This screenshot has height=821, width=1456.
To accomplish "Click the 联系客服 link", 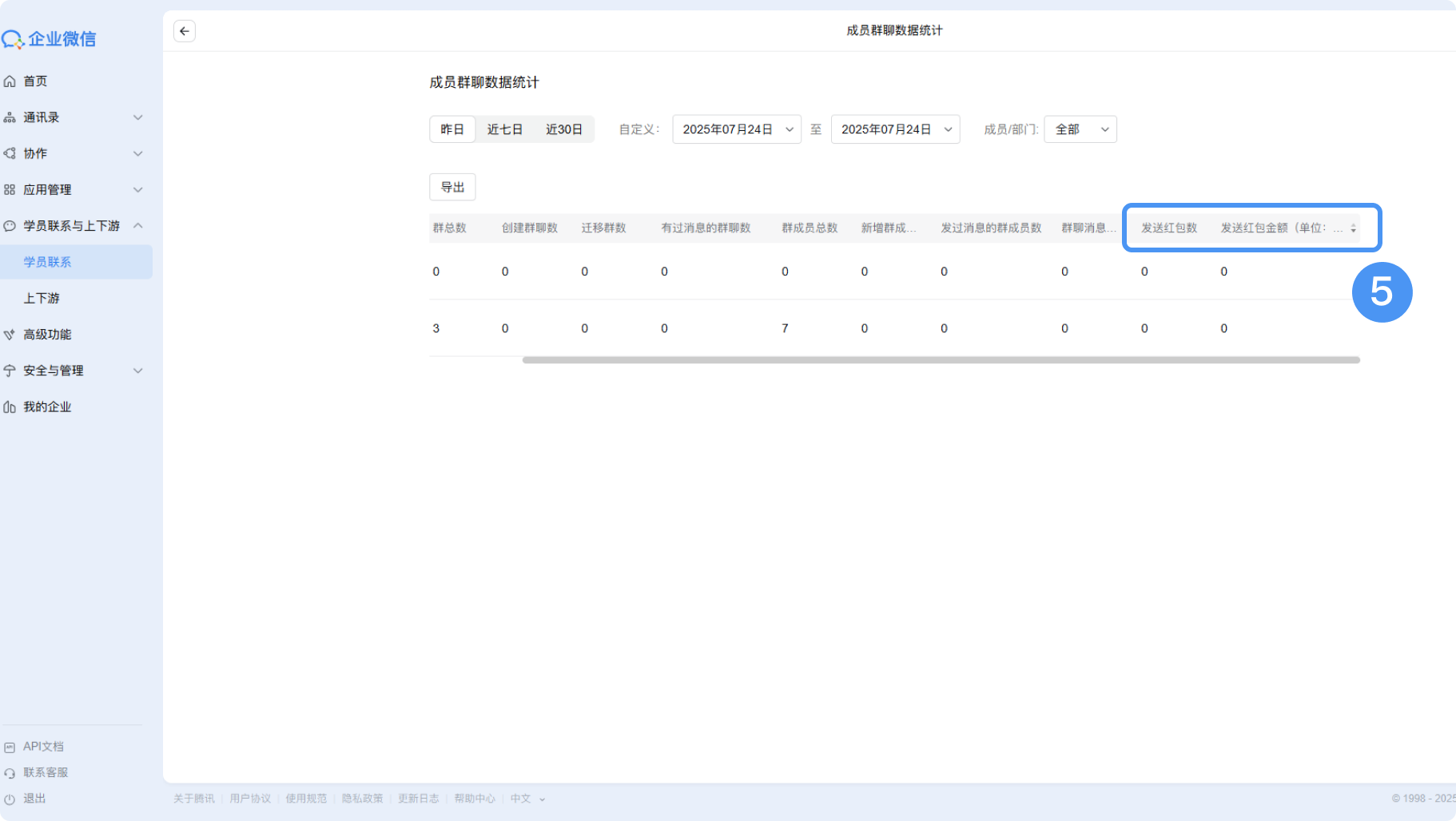I will tap(46, 772).
